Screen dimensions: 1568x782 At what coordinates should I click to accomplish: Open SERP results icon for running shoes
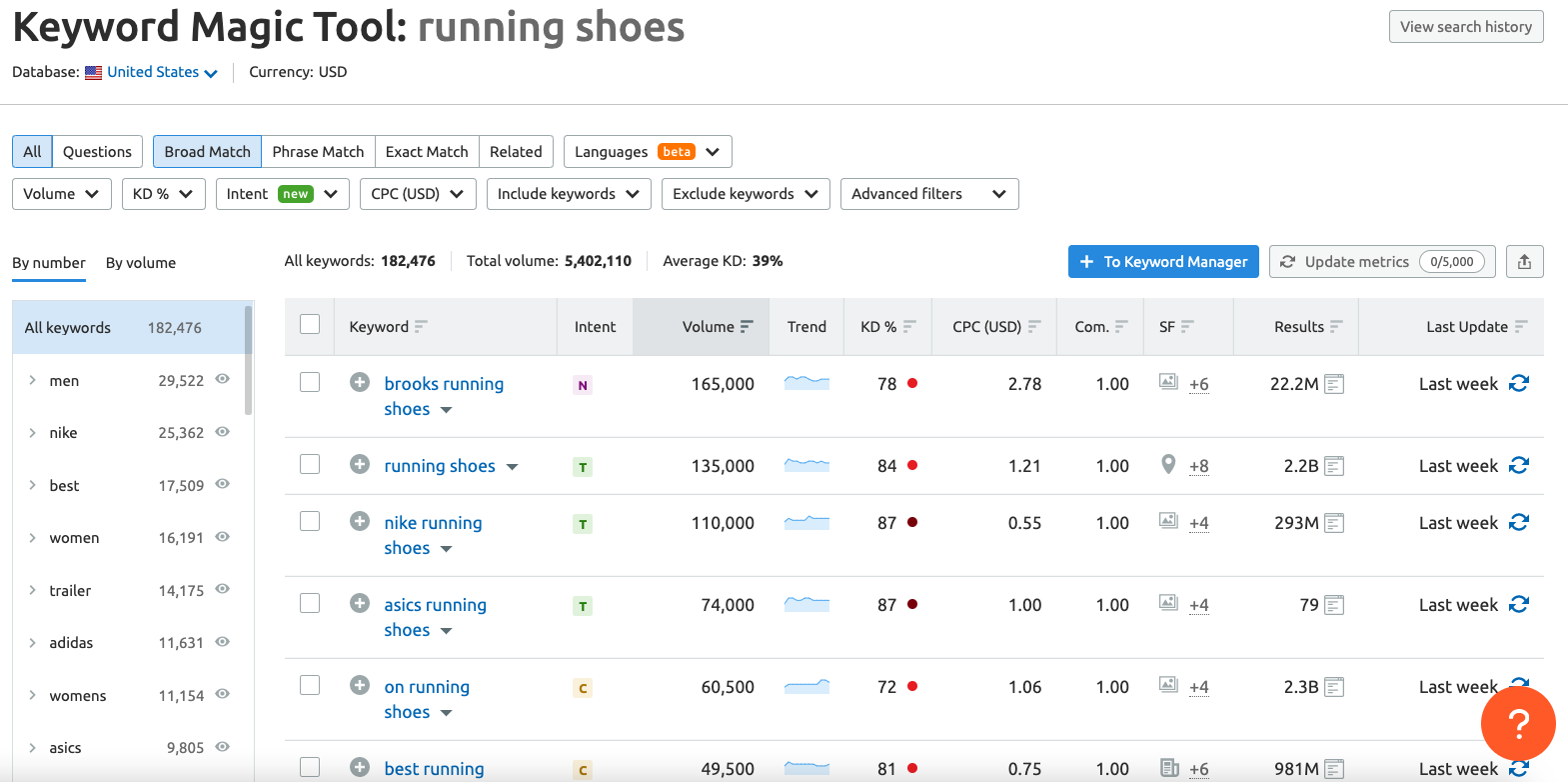[1334, 466]
